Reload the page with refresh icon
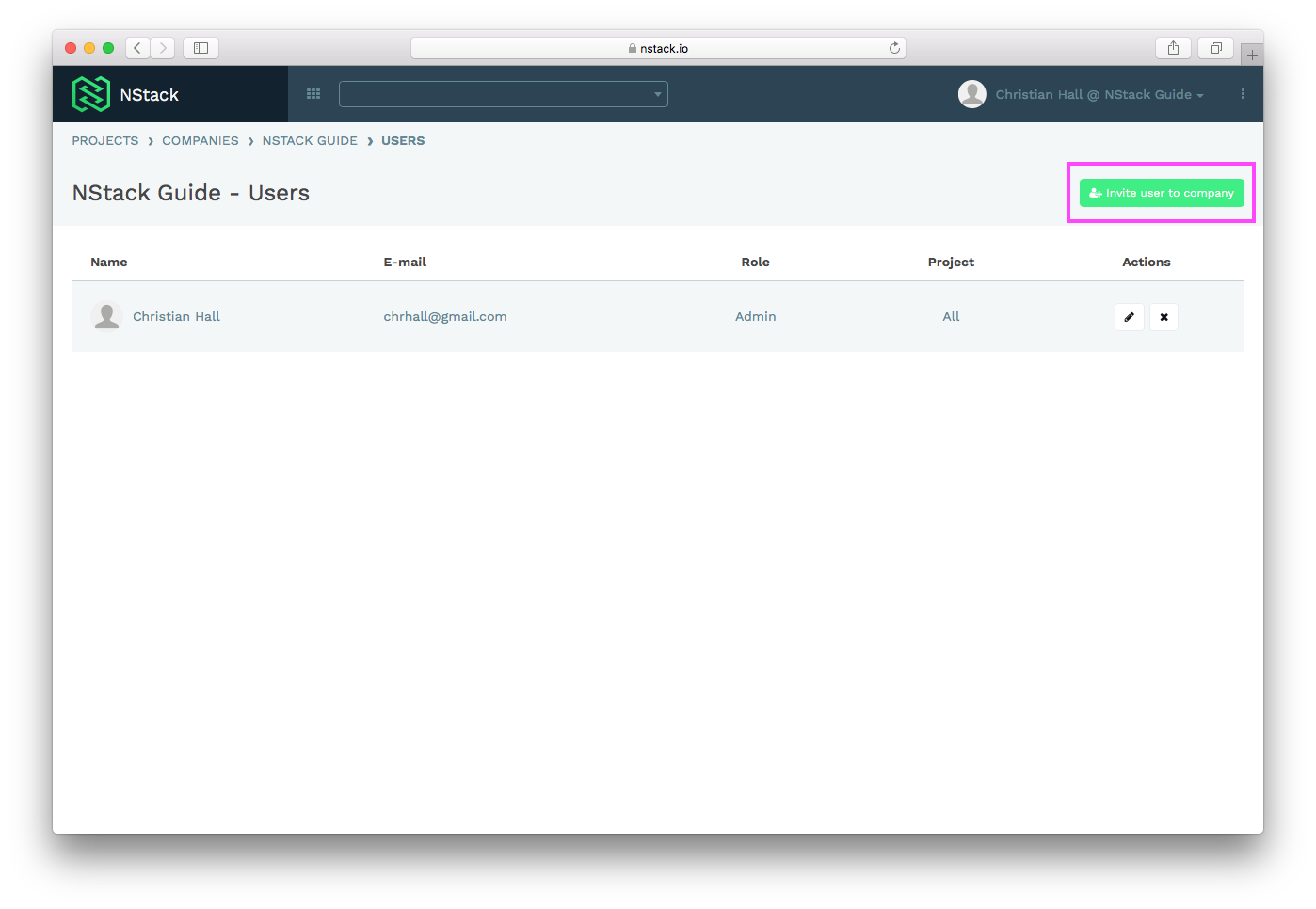Image resolution: width=1316 pixels, height=909 pixels. 894,48
